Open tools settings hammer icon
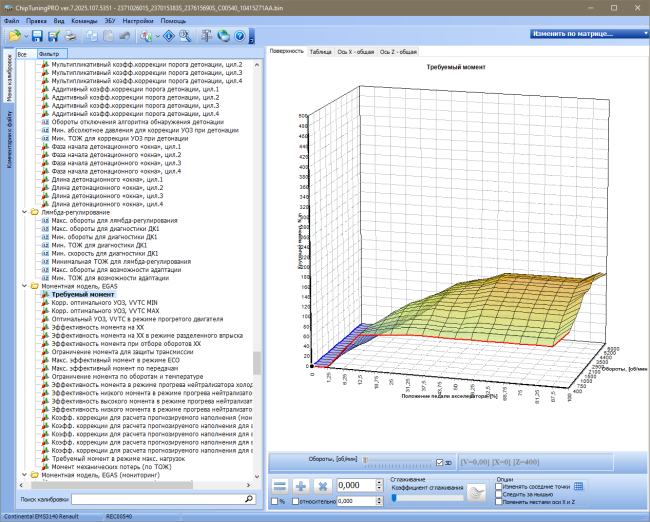Viewport: 650px width, 522px height. [x=206, y=36]
